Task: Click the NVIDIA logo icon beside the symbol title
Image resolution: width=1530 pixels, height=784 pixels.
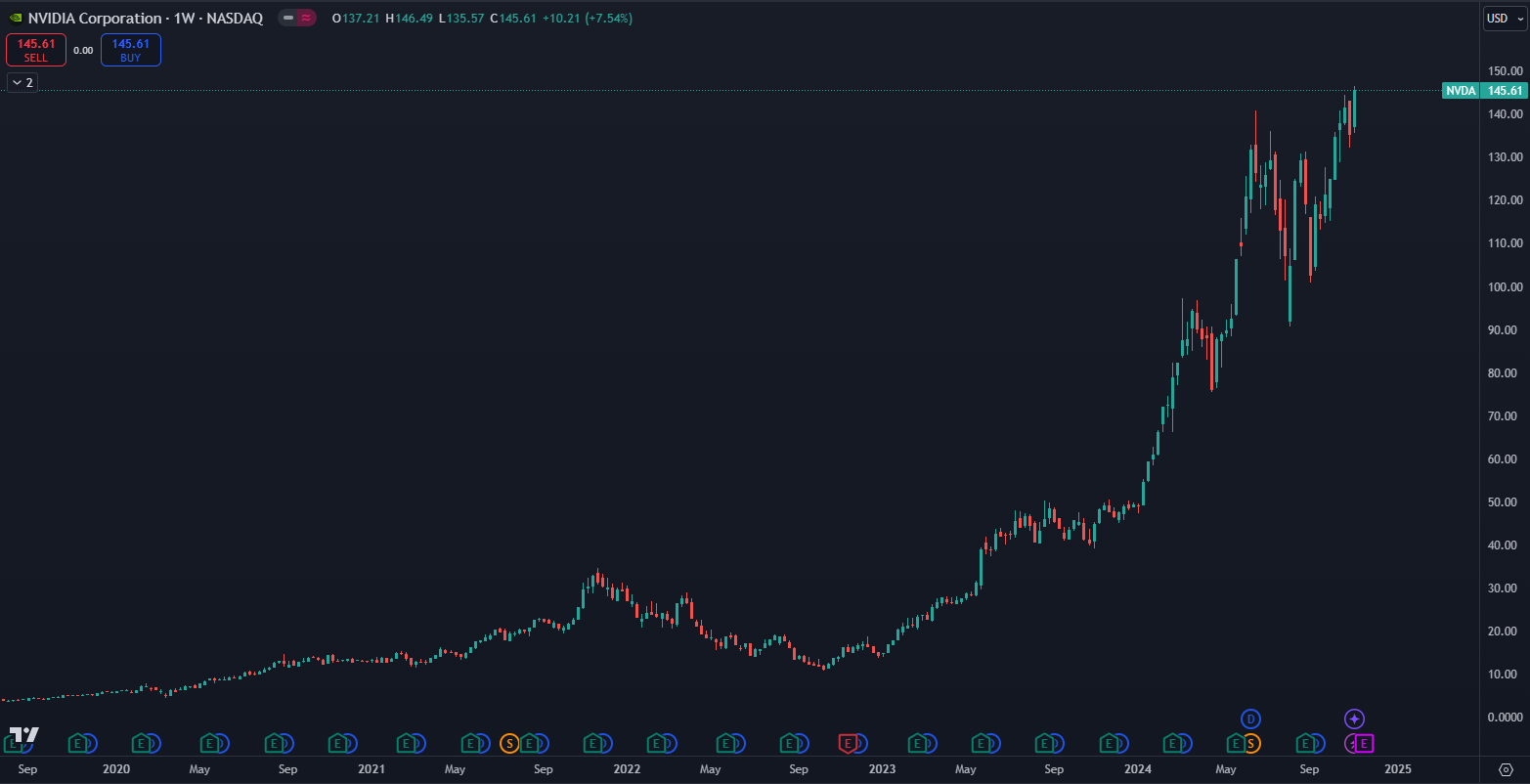Action: point(14,18)
